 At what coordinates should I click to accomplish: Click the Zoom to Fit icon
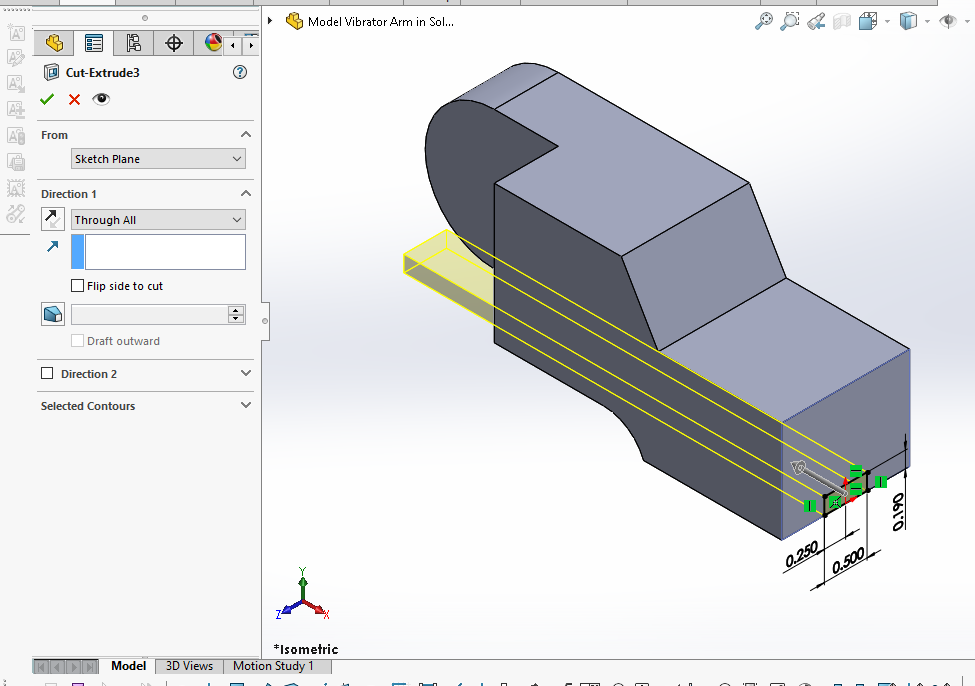click(x=764, y=21)
